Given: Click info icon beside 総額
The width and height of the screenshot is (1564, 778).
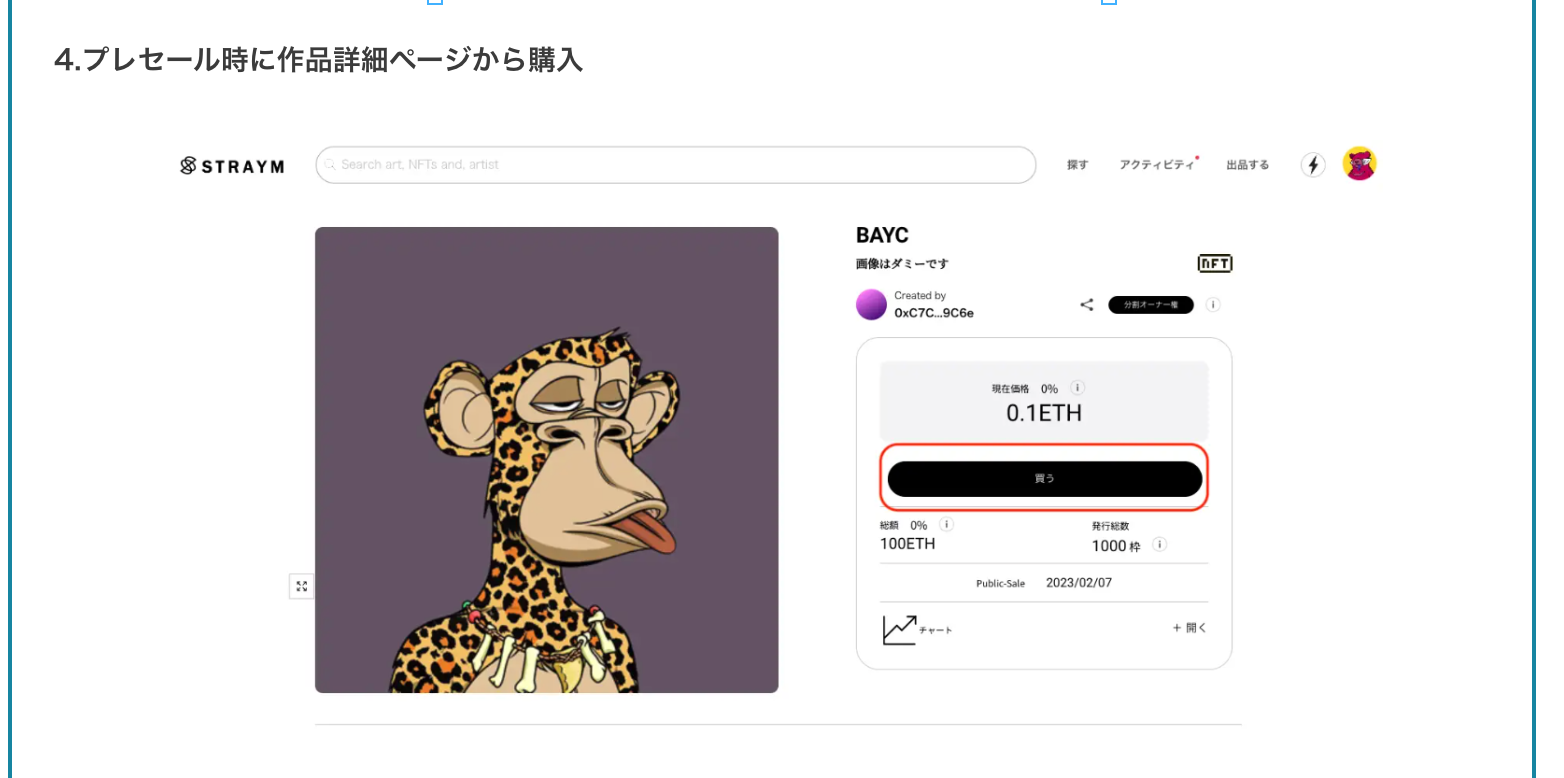Looking at the screenshot, I should tap(946, 525).
